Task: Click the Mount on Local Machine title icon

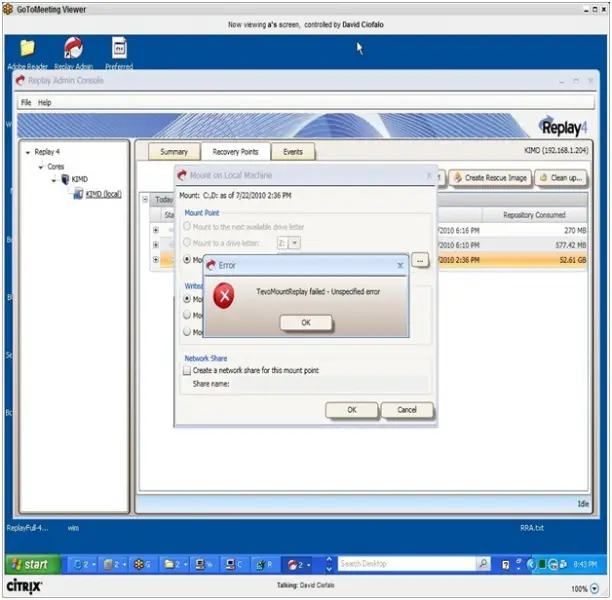Action: click(x=182, y=175)
